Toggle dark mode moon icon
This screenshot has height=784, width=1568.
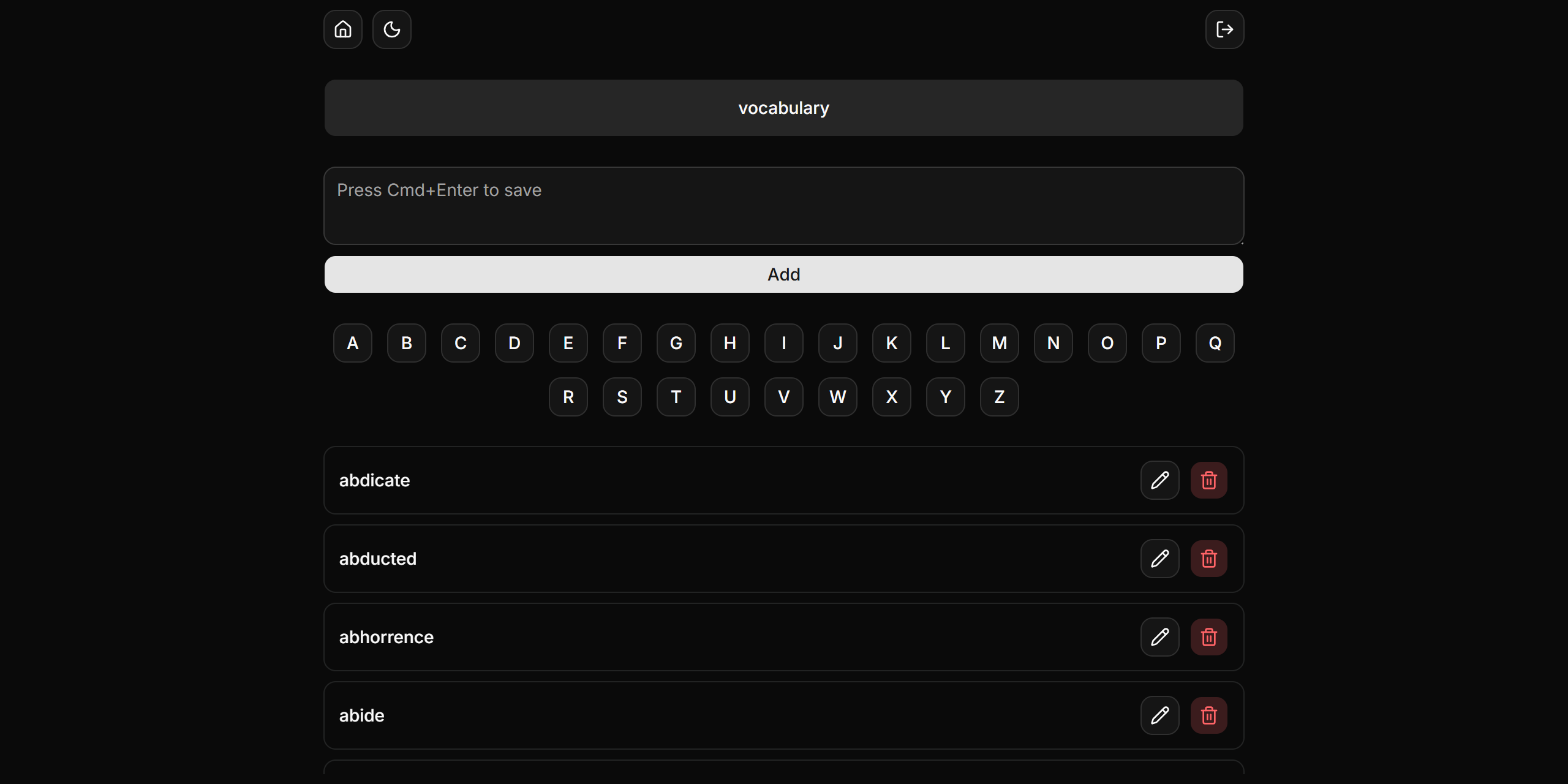coord(392,29)
